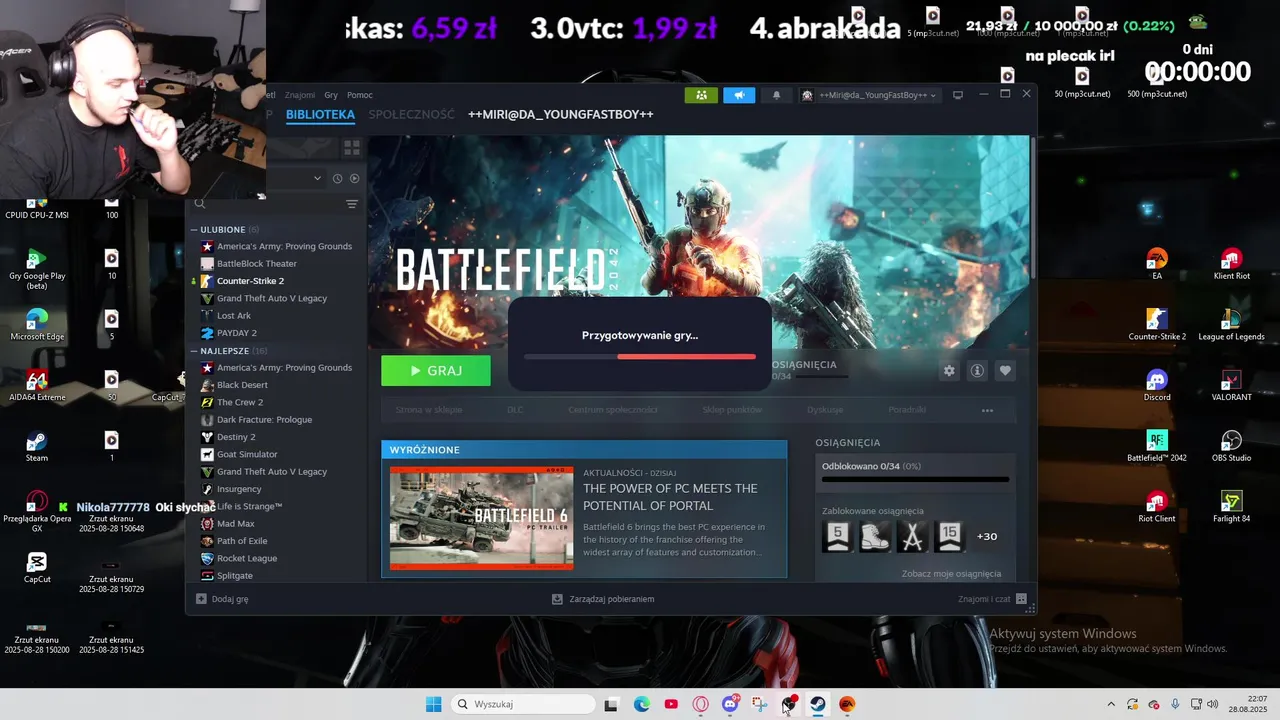This screenshot has height=720, width=1280.
Task: Select Mad Max in library list
Action: click(236, 524)
